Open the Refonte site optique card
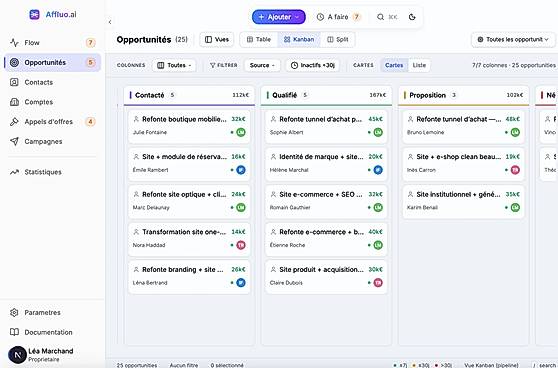The width and height of the screenshot is (558, 368). [189, 202]
